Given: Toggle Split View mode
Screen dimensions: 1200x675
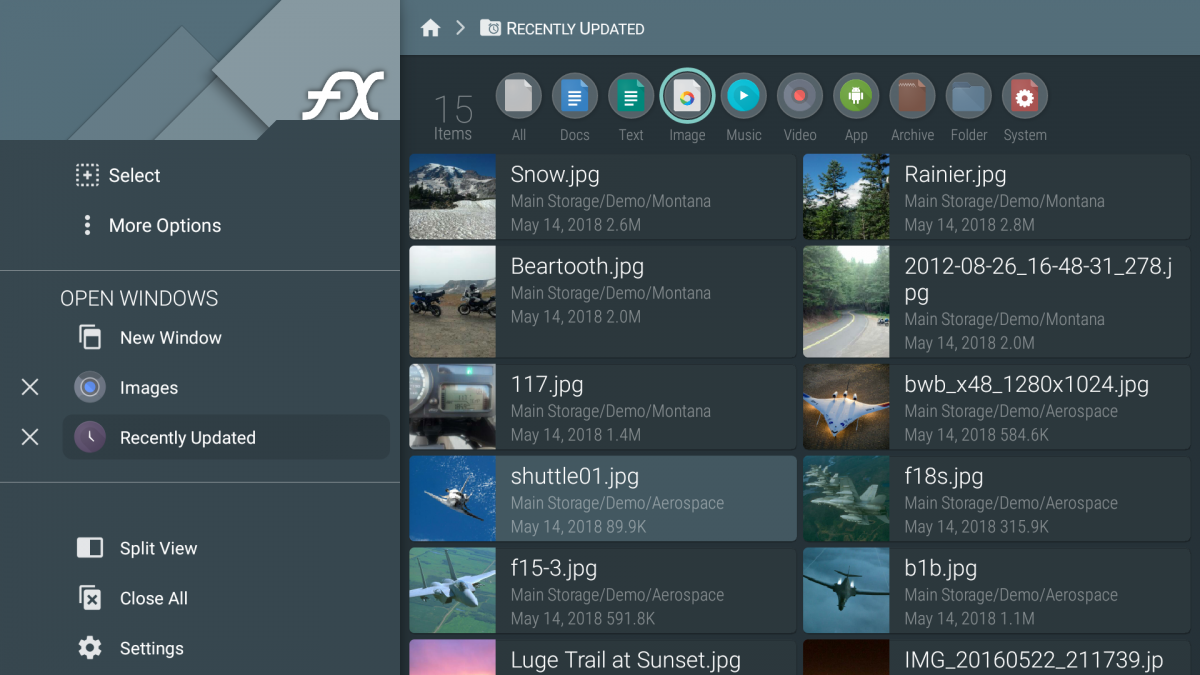Looking at the screenshot, I should point(136,548).
